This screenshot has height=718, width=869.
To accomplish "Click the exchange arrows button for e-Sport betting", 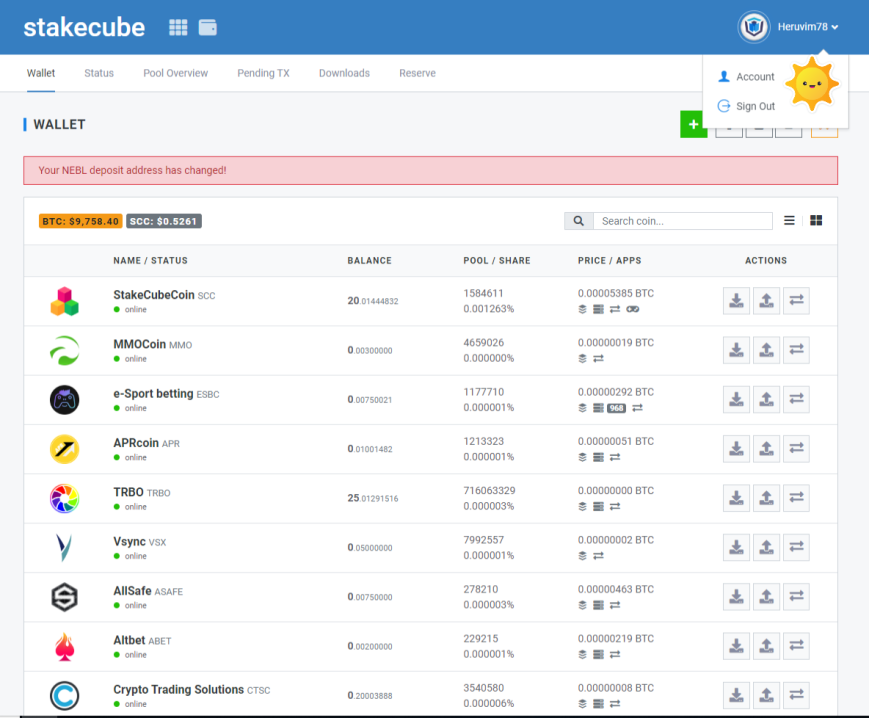I will click(x=796, y=399).
